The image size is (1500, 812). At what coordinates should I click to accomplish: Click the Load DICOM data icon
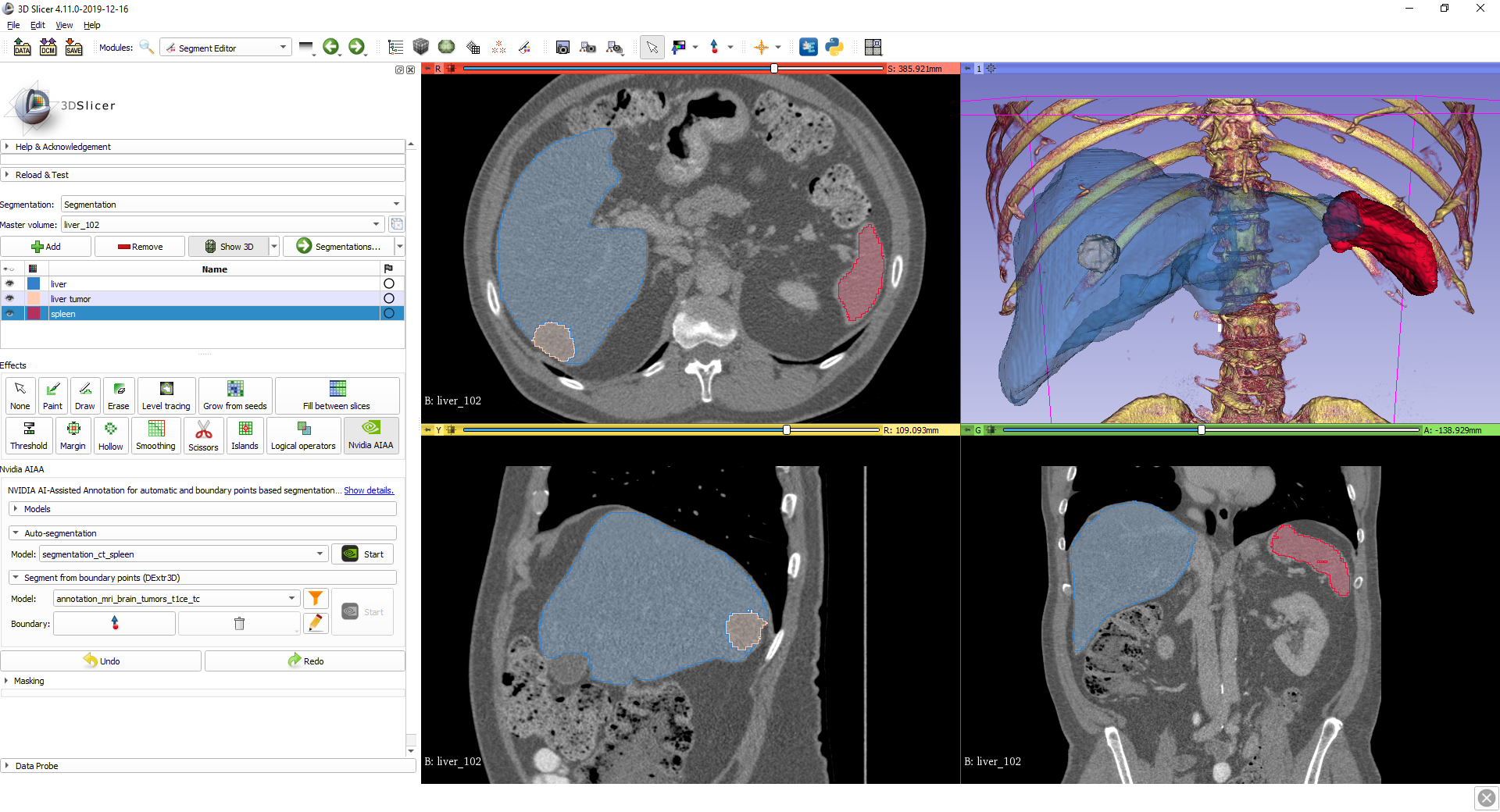(x=48, y=48)
